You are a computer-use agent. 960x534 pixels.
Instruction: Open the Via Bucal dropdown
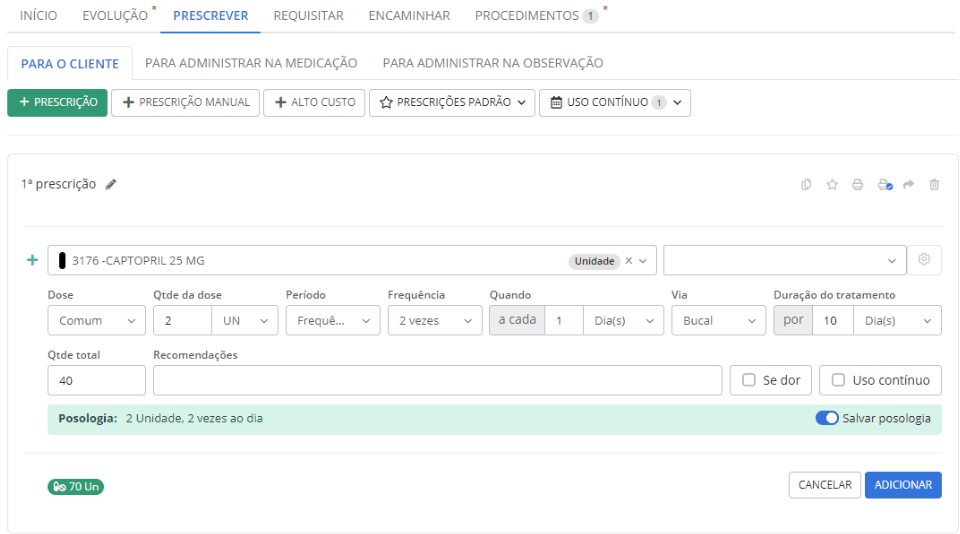tap(719, 320)
